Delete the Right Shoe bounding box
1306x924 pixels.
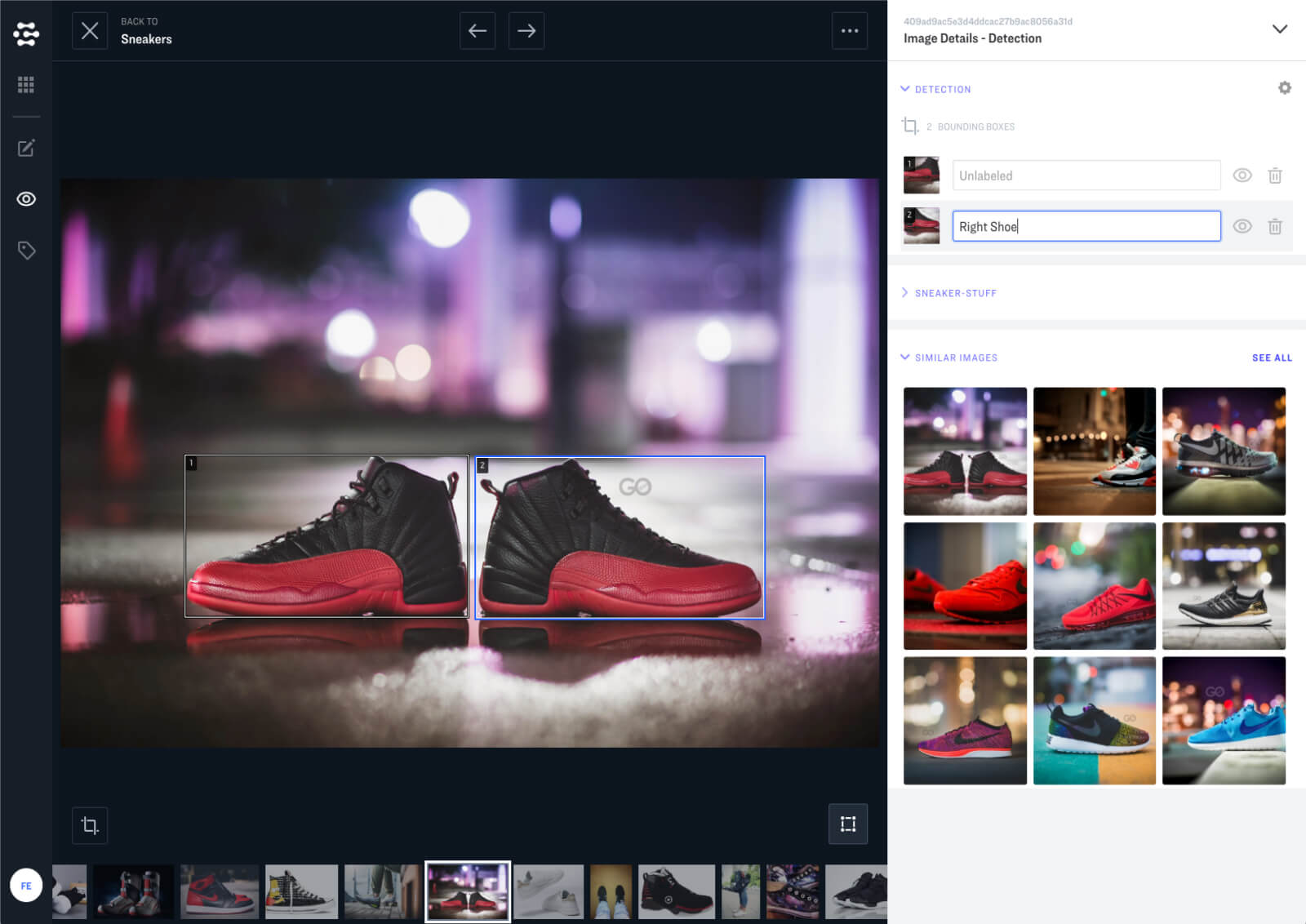[x=1275, y=227]
